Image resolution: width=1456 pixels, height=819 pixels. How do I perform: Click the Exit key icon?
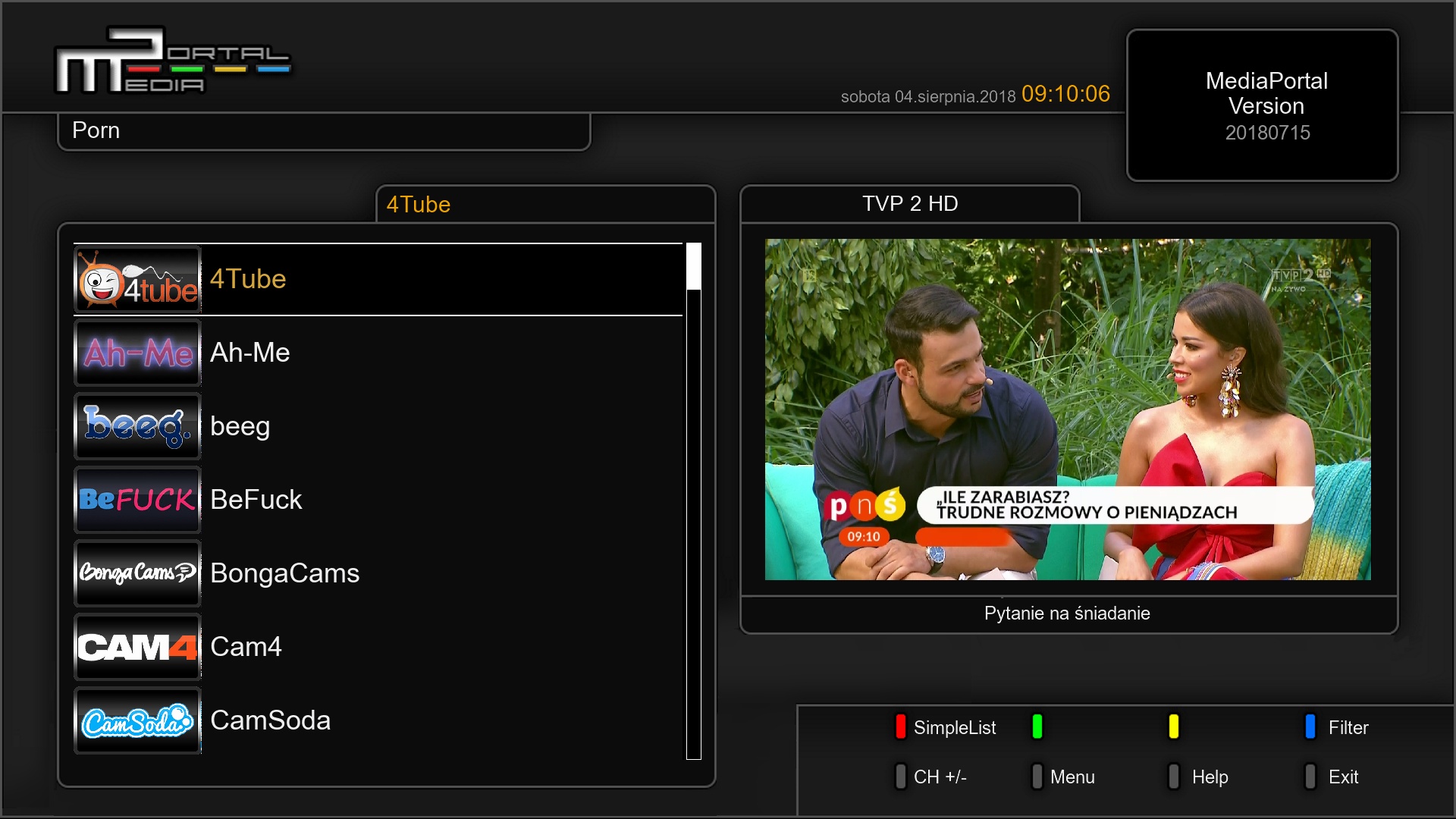1310,777
